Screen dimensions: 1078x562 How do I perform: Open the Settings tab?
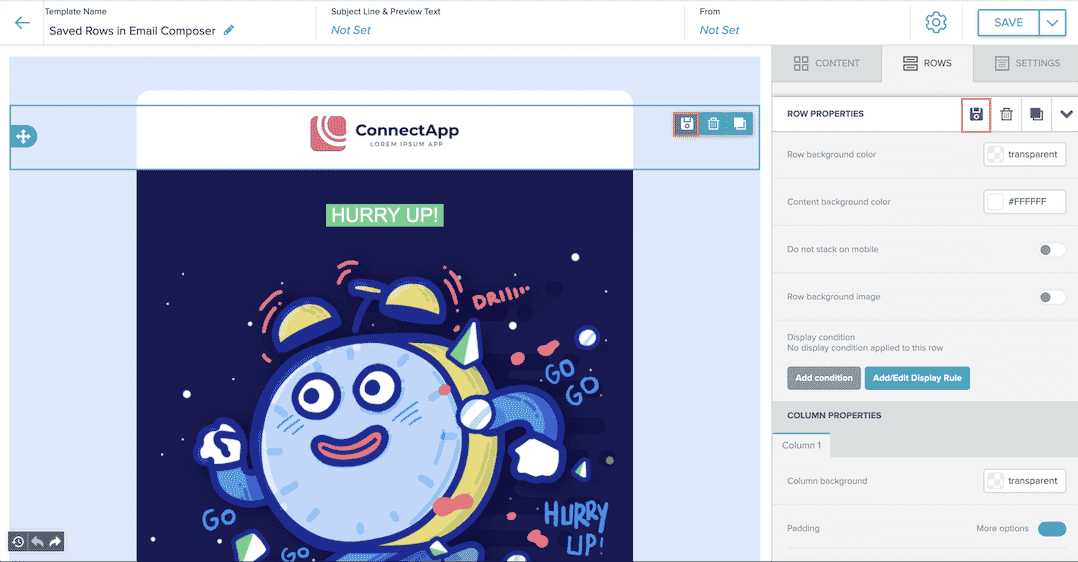tap(1027, 63)
